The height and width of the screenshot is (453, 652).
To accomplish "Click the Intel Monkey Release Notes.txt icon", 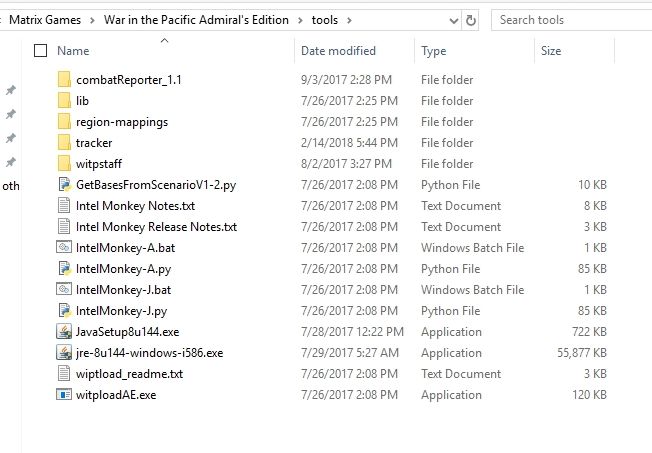I will pyautogui.click(x=64, y=227).
